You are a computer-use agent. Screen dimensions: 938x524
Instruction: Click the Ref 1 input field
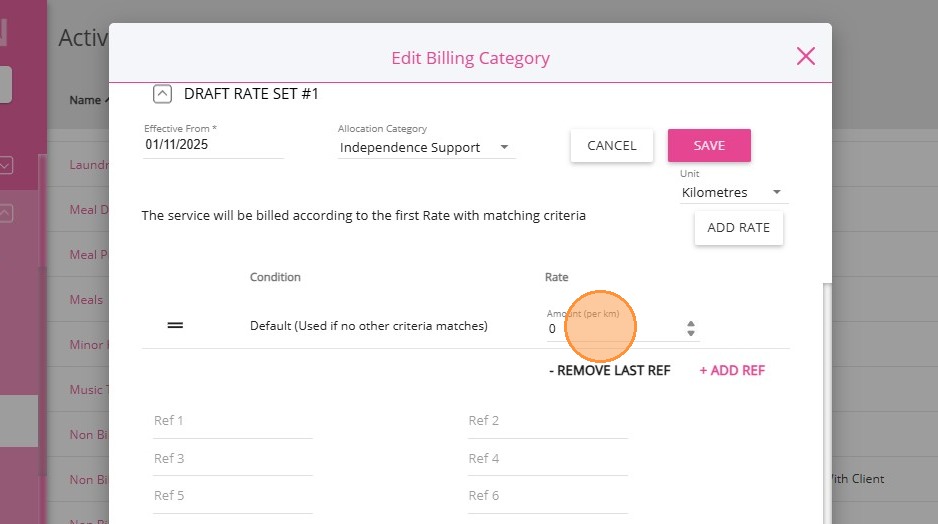(232, 421)
